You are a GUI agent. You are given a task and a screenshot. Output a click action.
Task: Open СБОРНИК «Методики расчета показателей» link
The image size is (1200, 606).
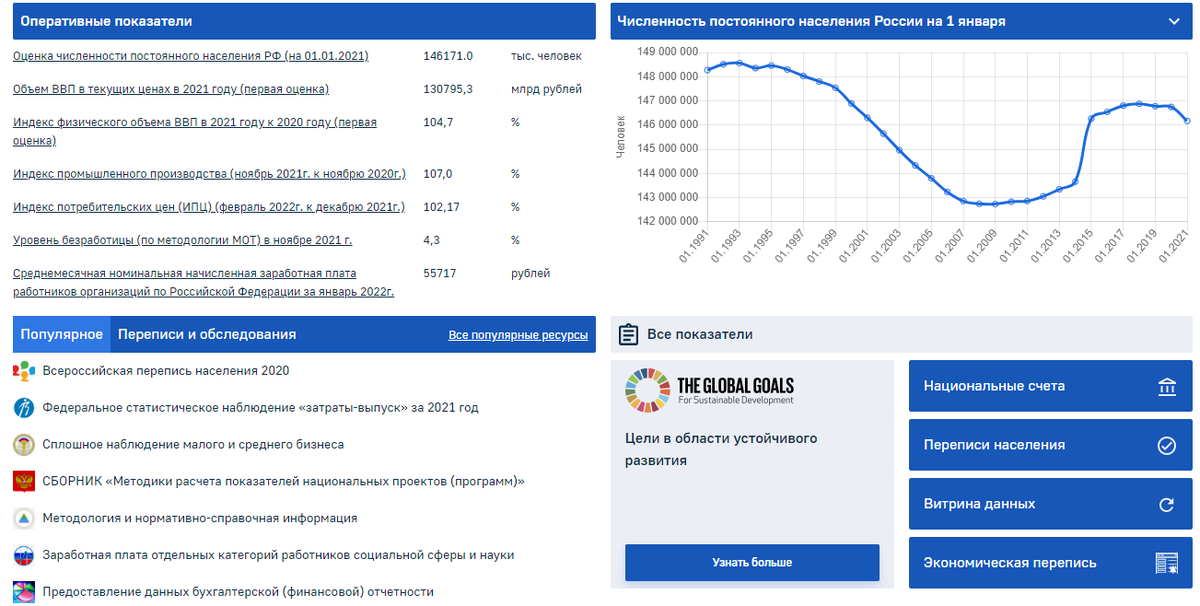tap(283, 482)
